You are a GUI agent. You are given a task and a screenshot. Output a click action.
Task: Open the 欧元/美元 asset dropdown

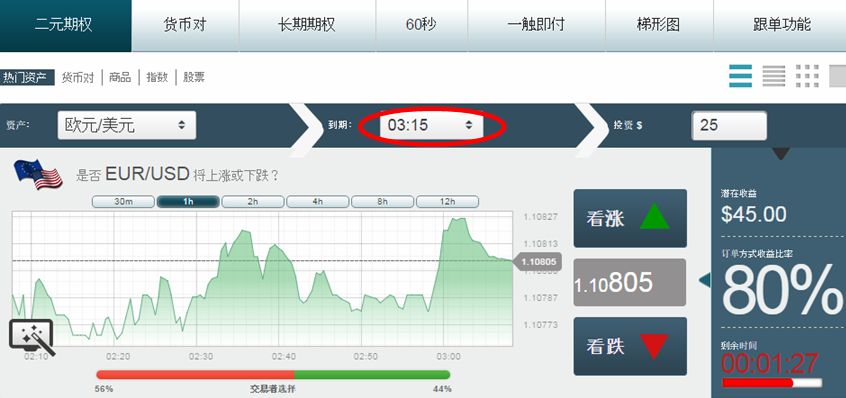[x=127, y=125]
